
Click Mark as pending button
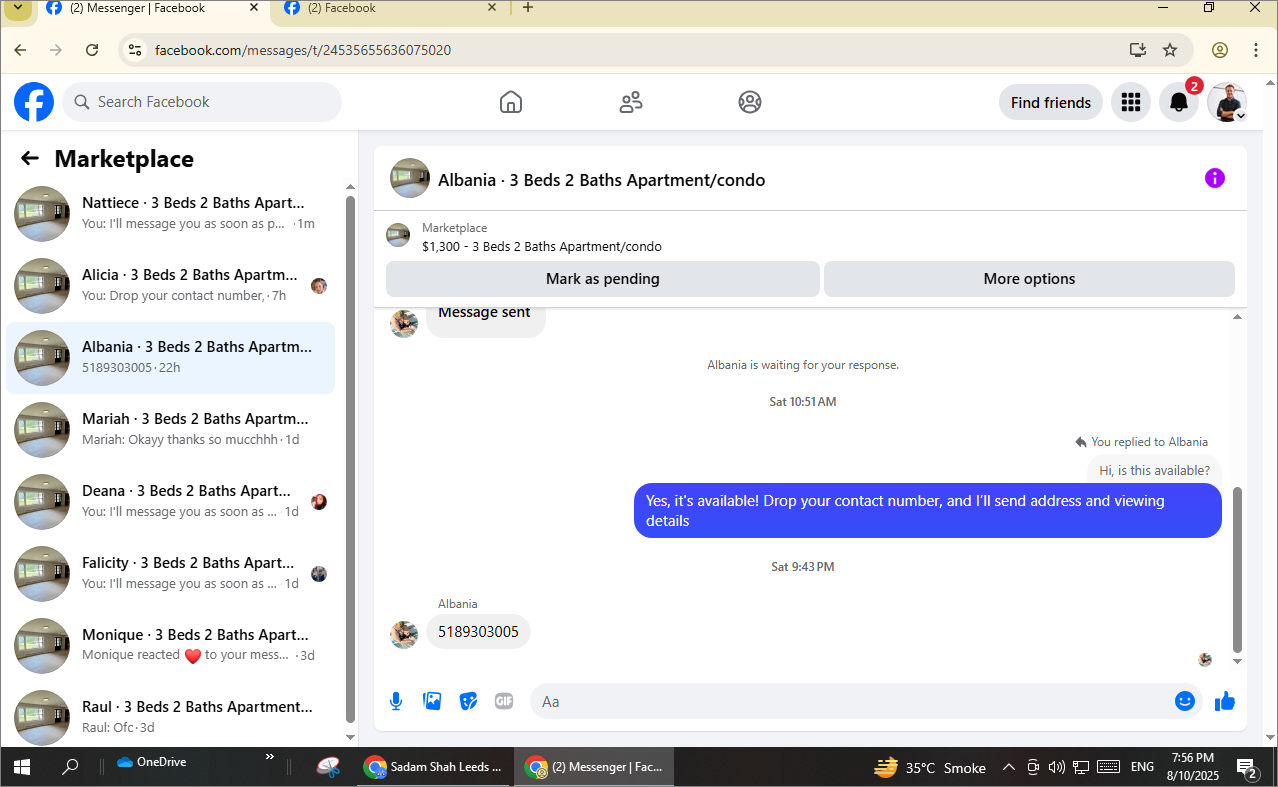603,279
